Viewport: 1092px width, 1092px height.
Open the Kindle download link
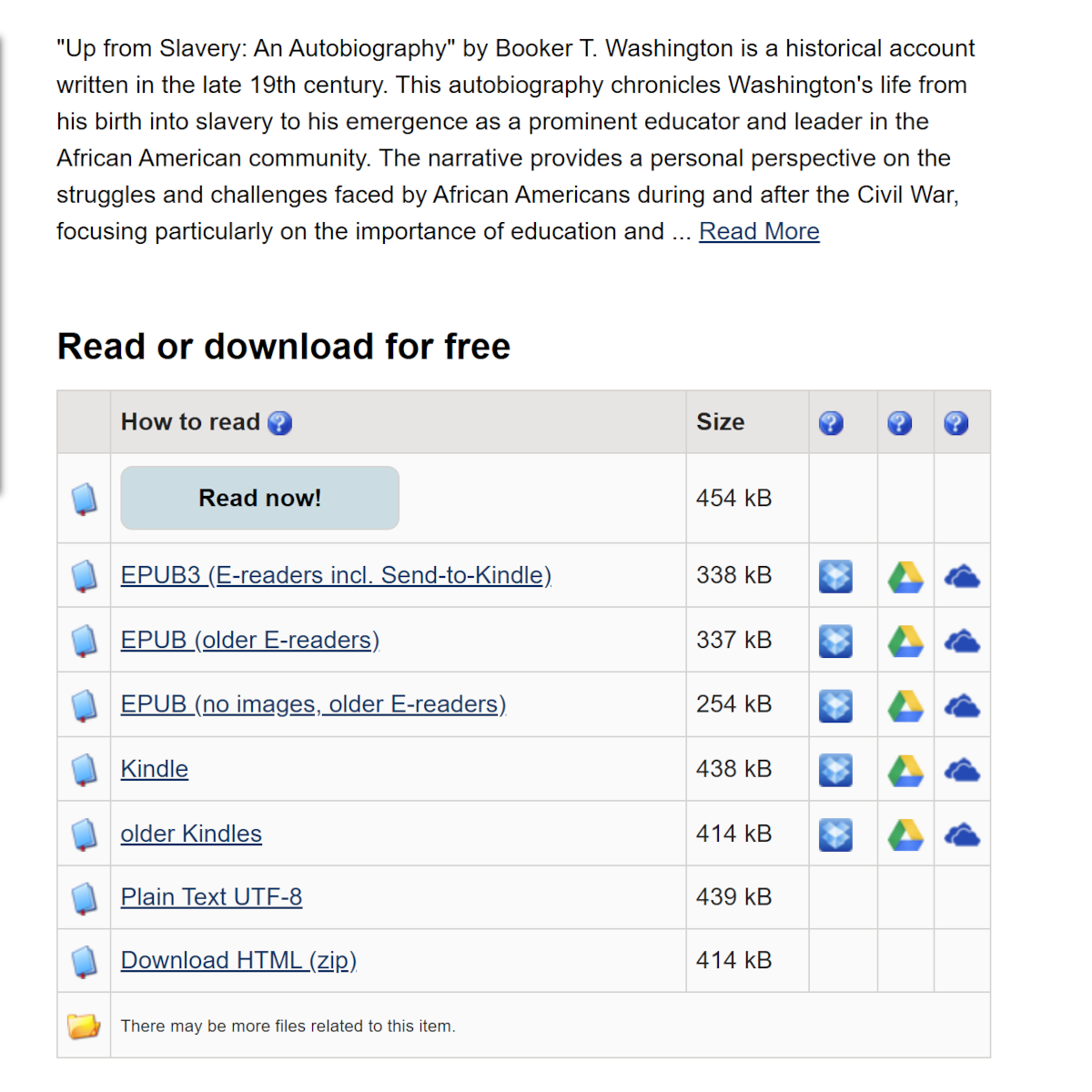click(x=155, y=769)
